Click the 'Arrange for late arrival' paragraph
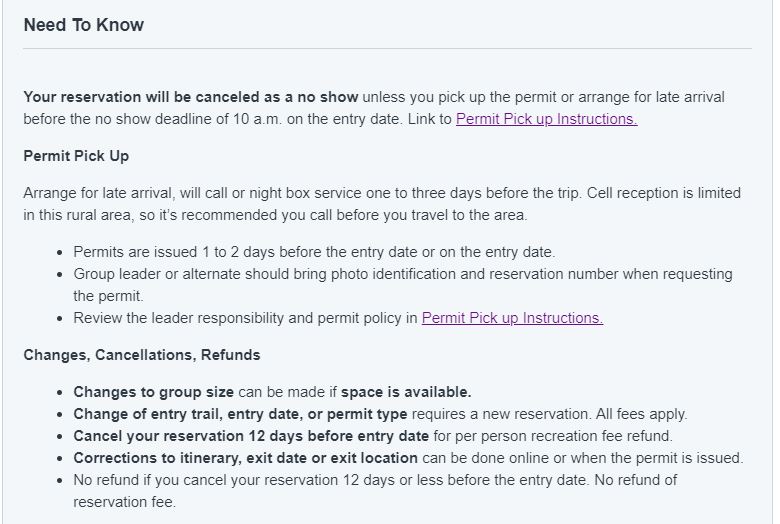 point(382,204)
